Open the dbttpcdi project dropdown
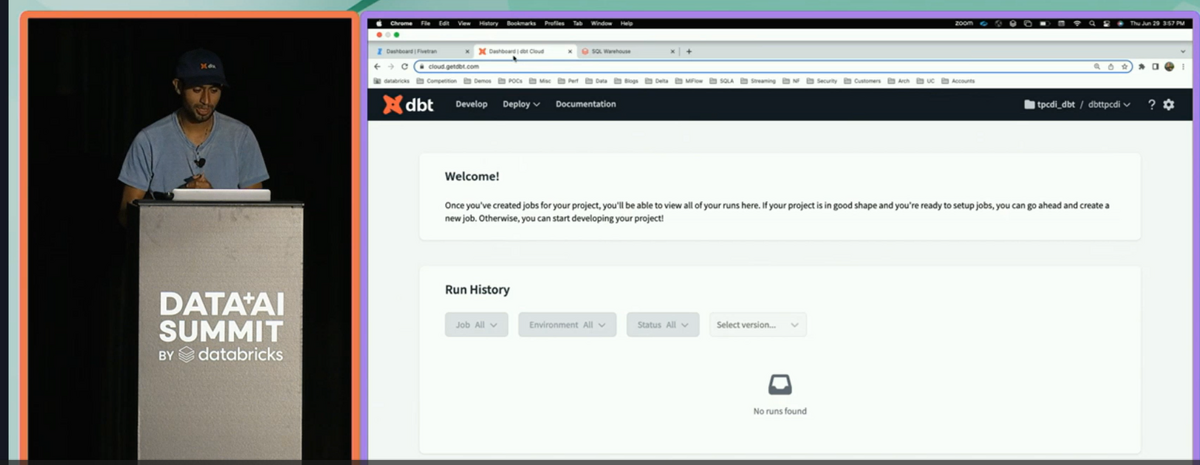1200x465 pixels. tap(1109, 104)
